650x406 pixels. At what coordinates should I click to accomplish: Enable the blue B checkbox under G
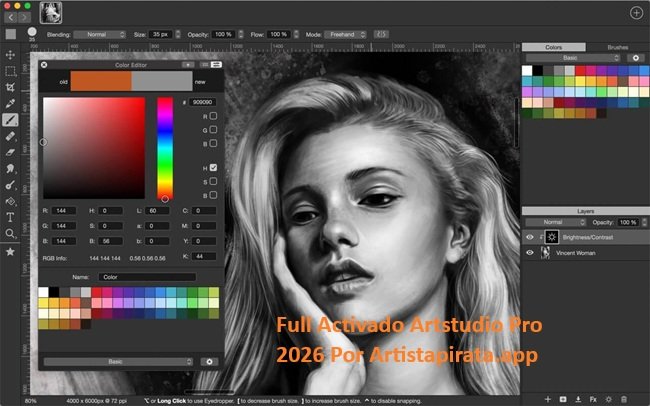coord(213,143)
